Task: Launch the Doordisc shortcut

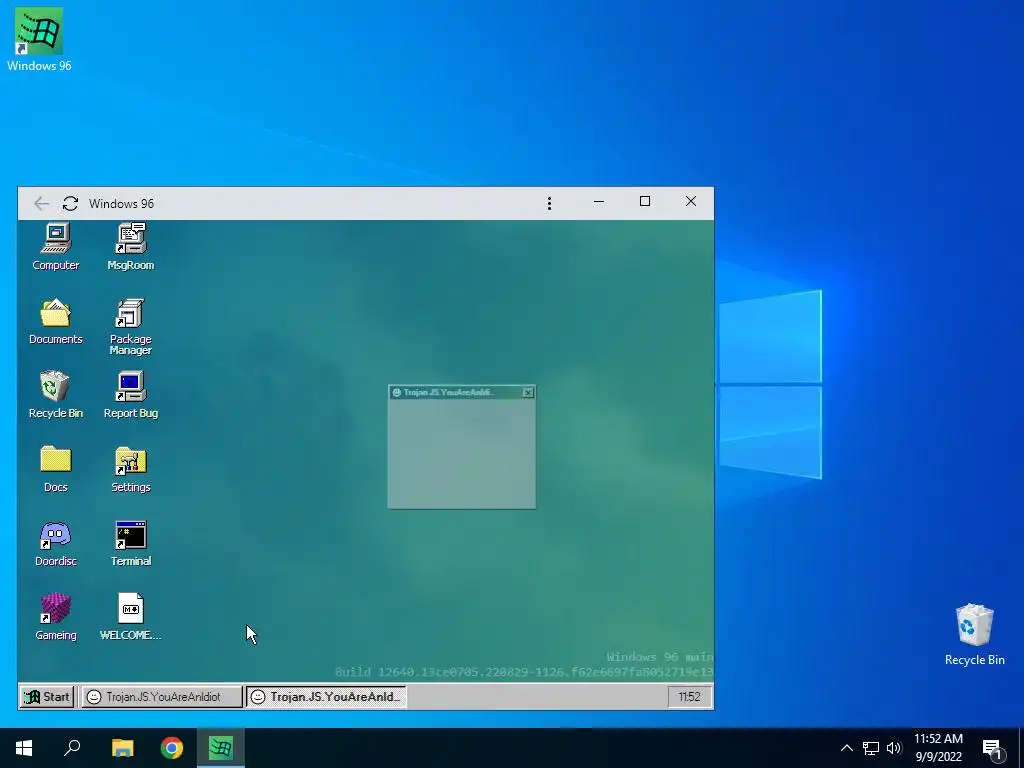Action: [x=56, y=543]
